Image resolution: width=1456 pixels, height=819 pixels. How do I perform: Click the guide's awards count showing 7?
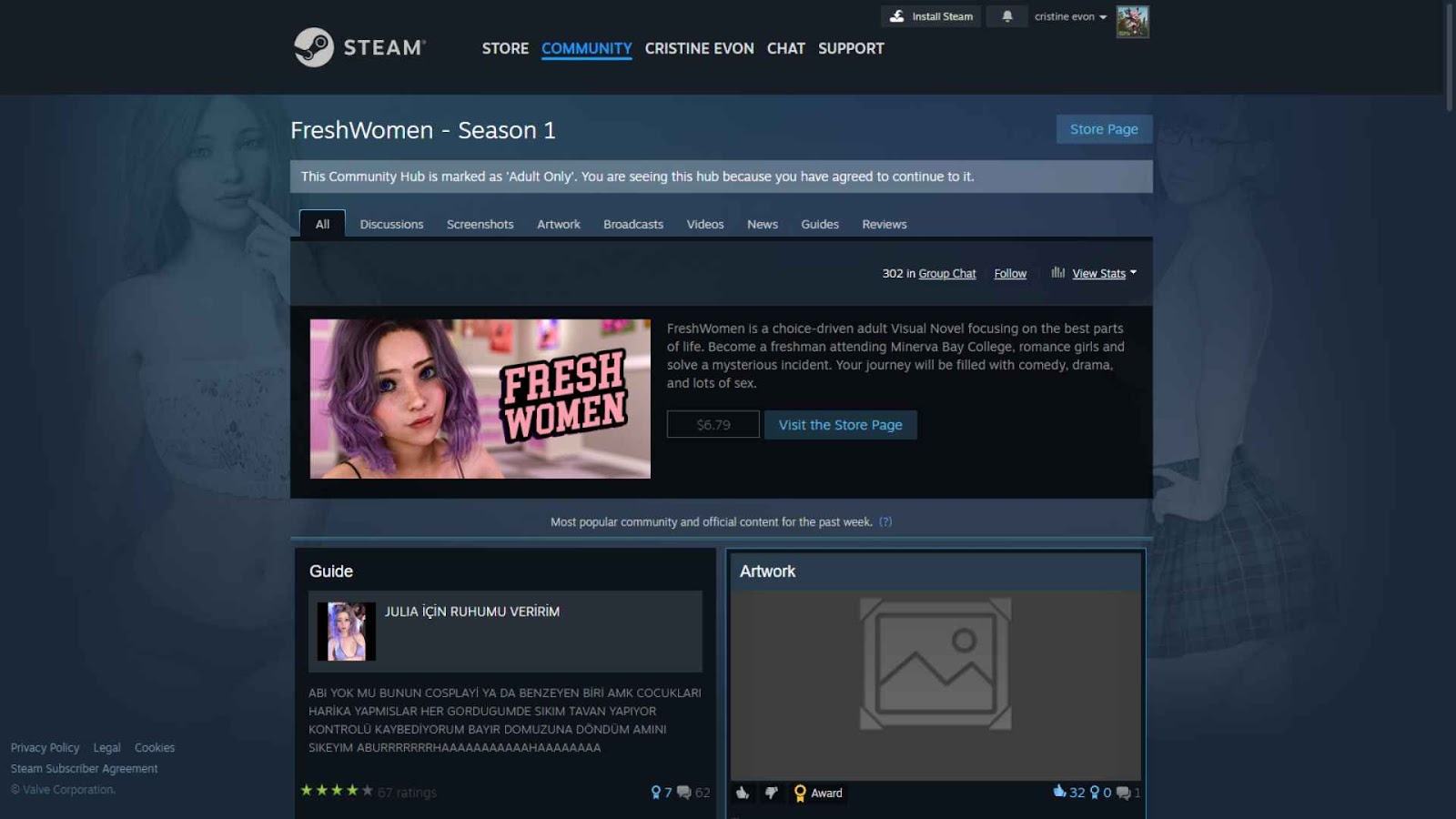coord(662,793)
